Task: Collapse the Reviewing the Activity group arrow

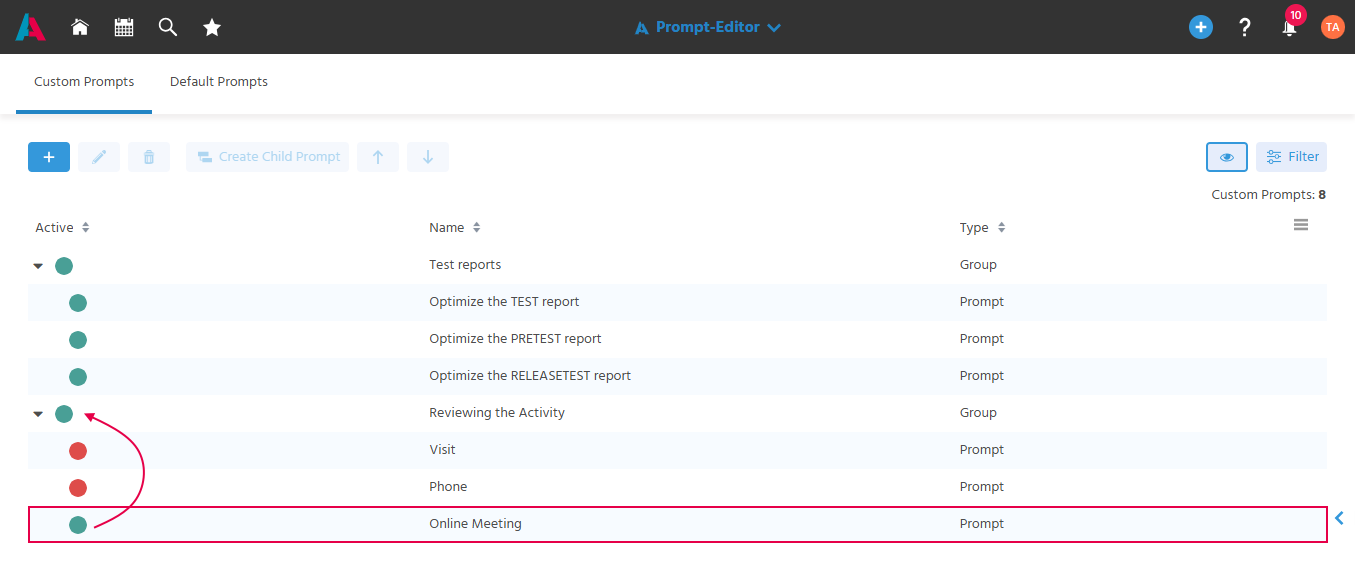Action: (38, 414)
